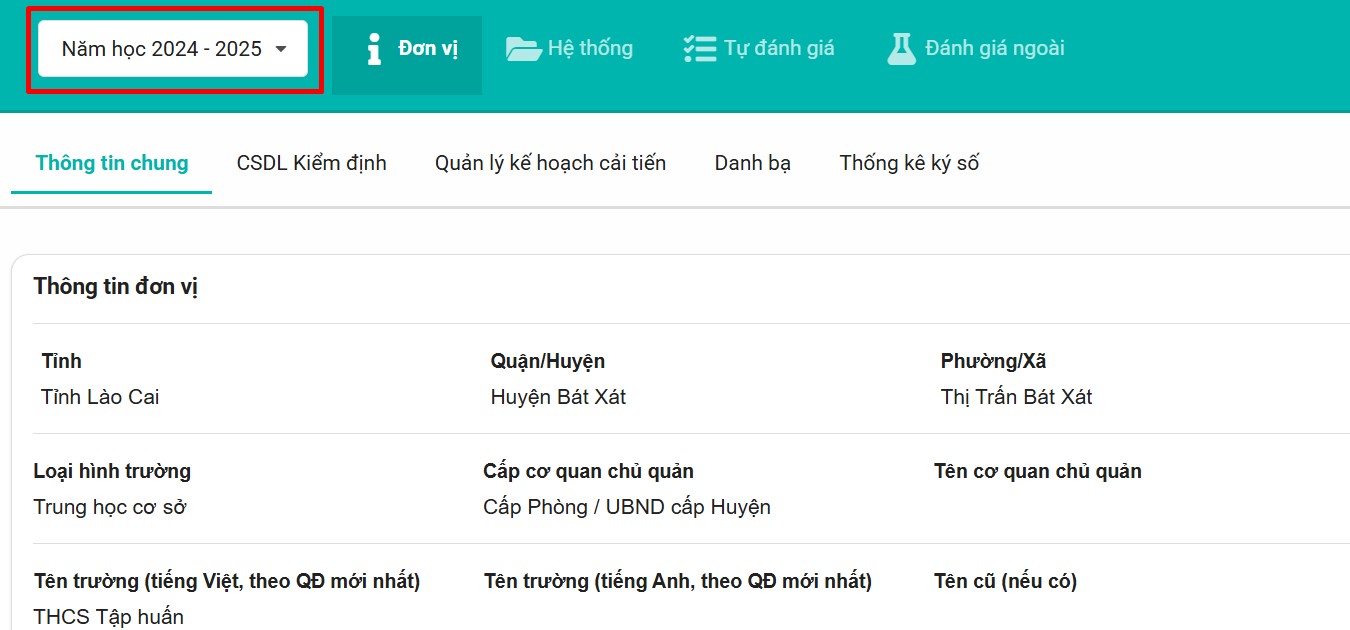
Task: Open the Hệ thống menu text label
Action: pos(590,48)
